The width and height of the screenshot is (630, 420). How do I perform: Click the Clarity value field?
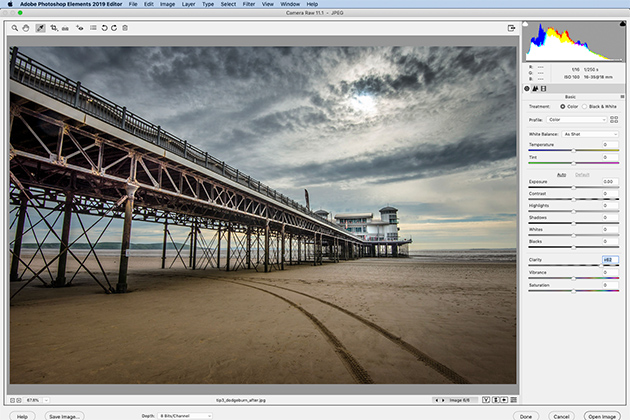click(610, 260)
